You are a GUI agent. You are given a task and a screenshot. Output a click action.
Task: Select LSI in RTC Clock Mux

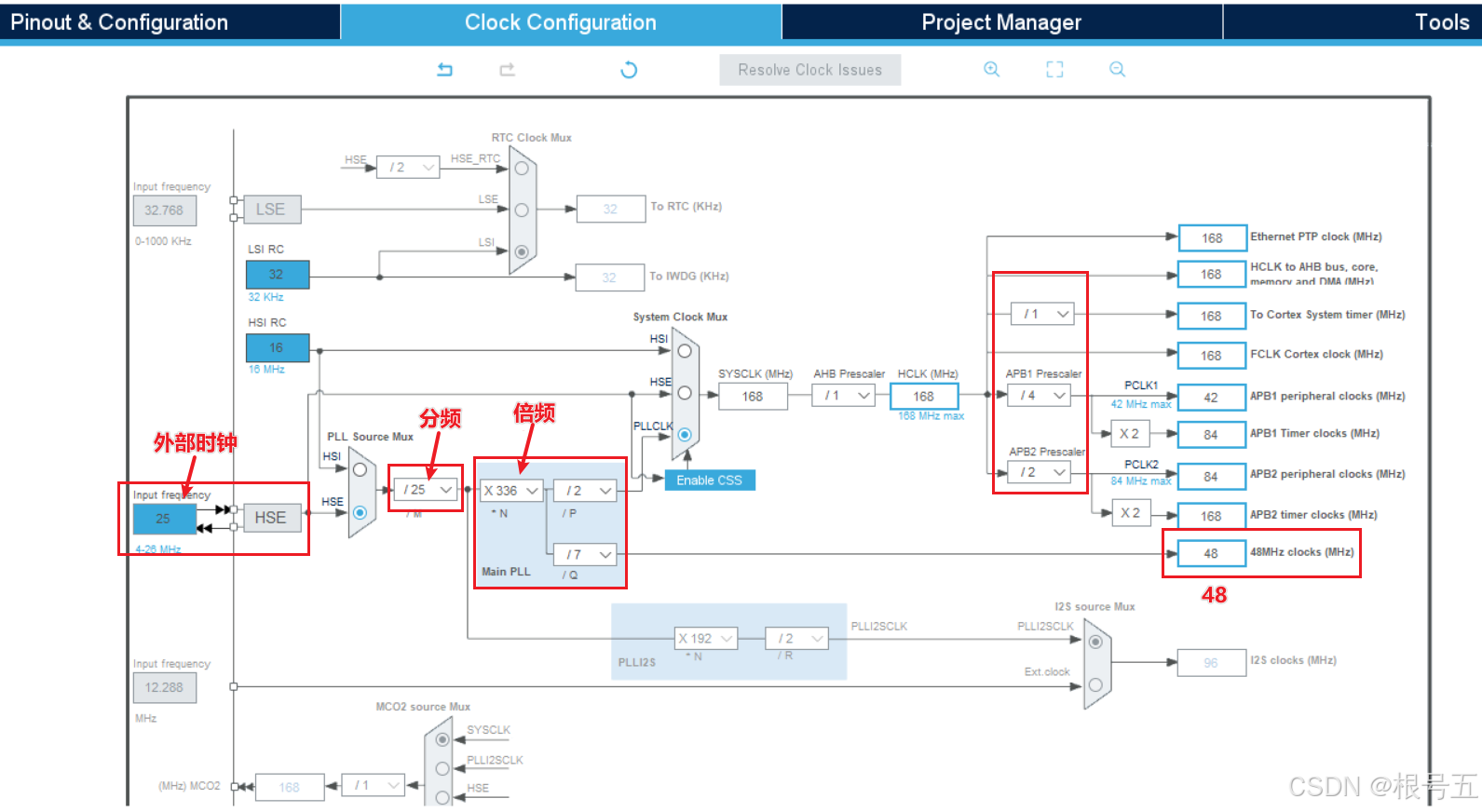click(522, 251)
